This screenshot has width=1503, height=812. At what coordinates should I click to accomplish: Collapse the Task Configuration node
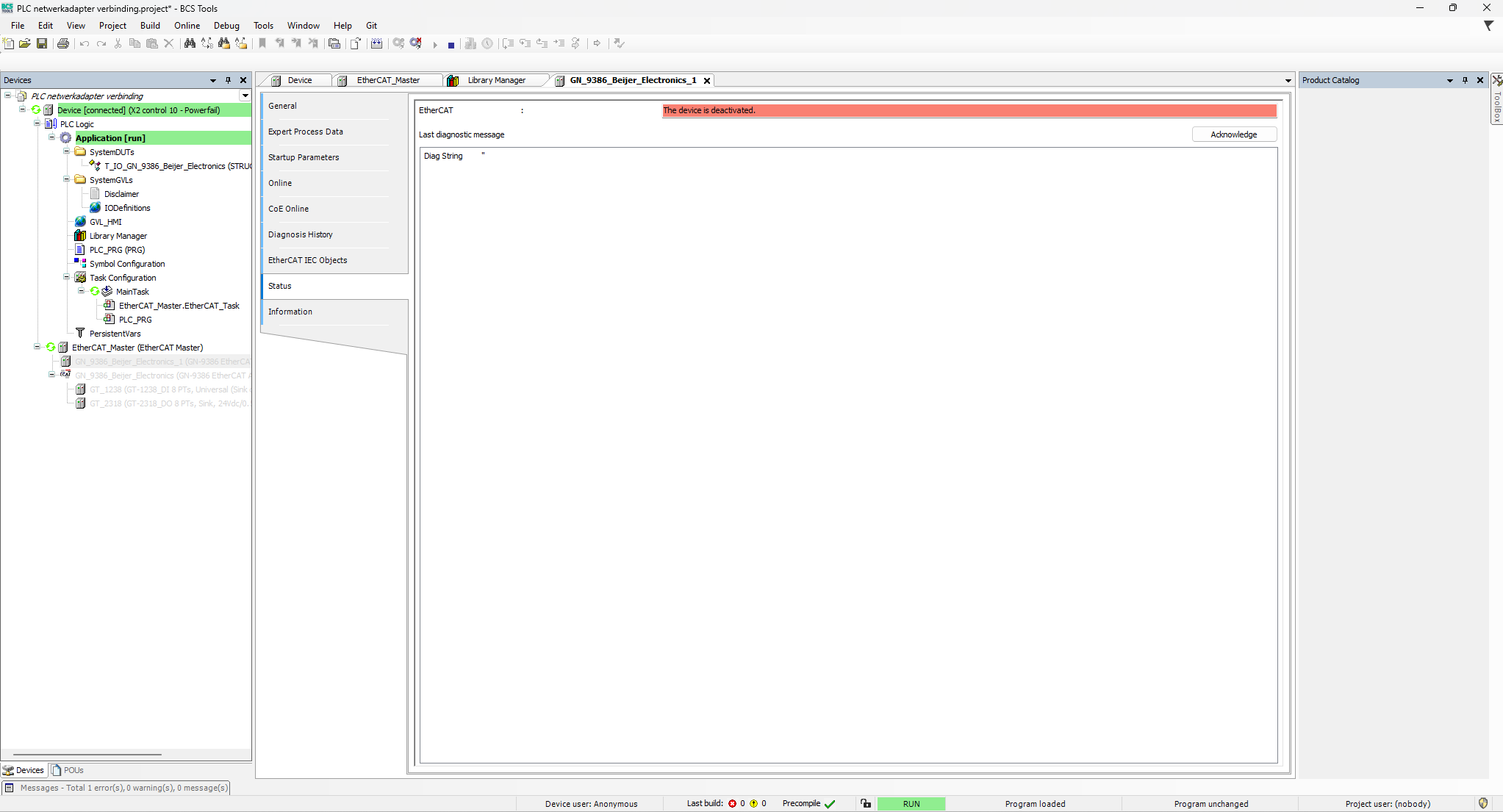pos(67,277)
